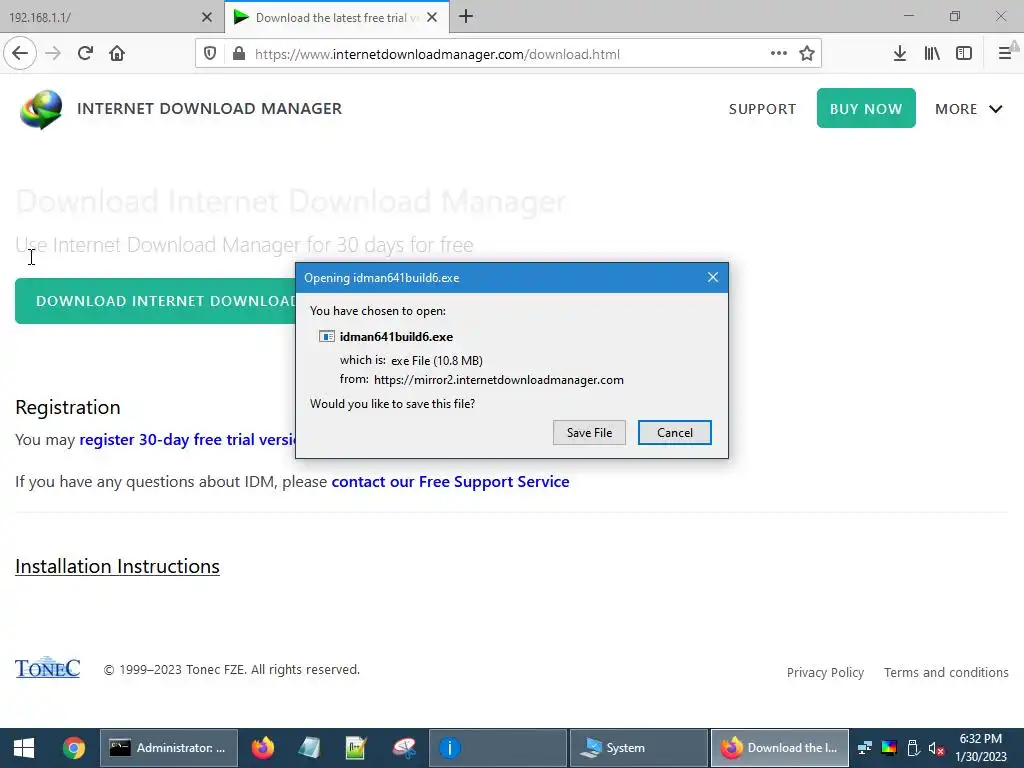The height and width of the screenshot is (768, 1024).
Task: Switch to the Administrator command prompt window
Action: (168, 748)
